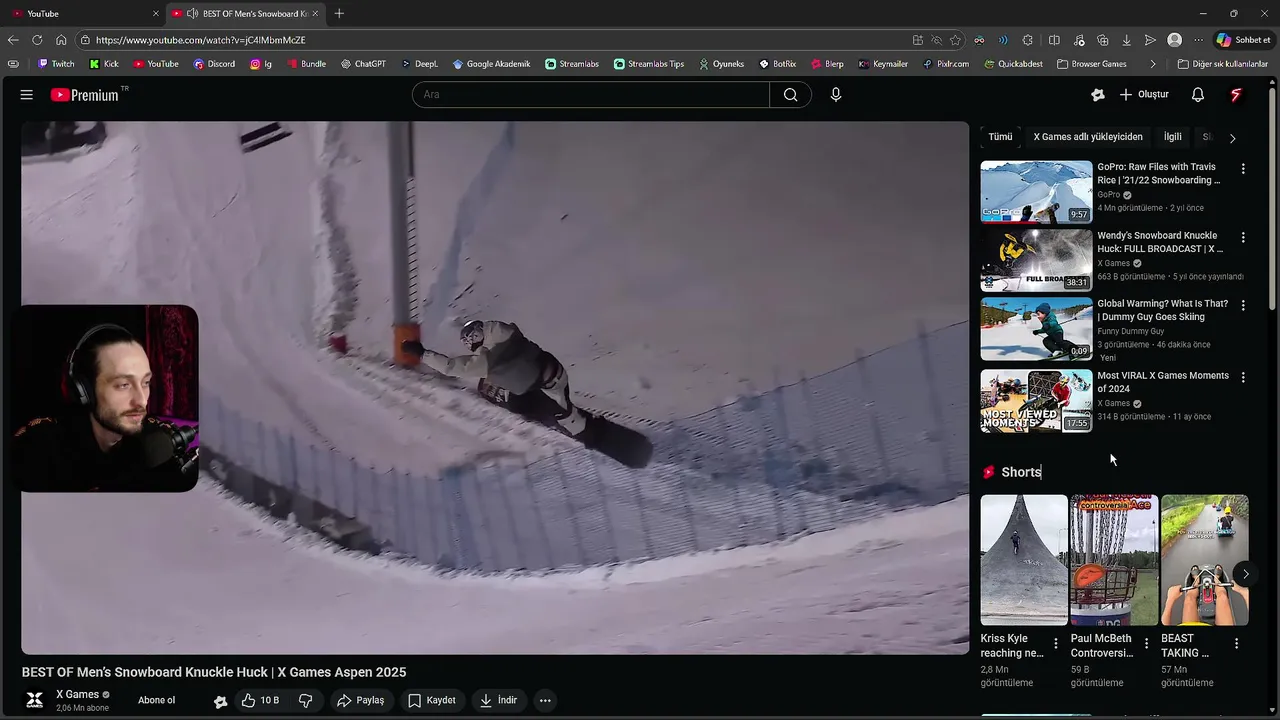Image resolution: width=1280 pixels, height=720 pixels.
Task: Open GoPro Raw Files video thumbnail
Action: [x=1036, y=192]
